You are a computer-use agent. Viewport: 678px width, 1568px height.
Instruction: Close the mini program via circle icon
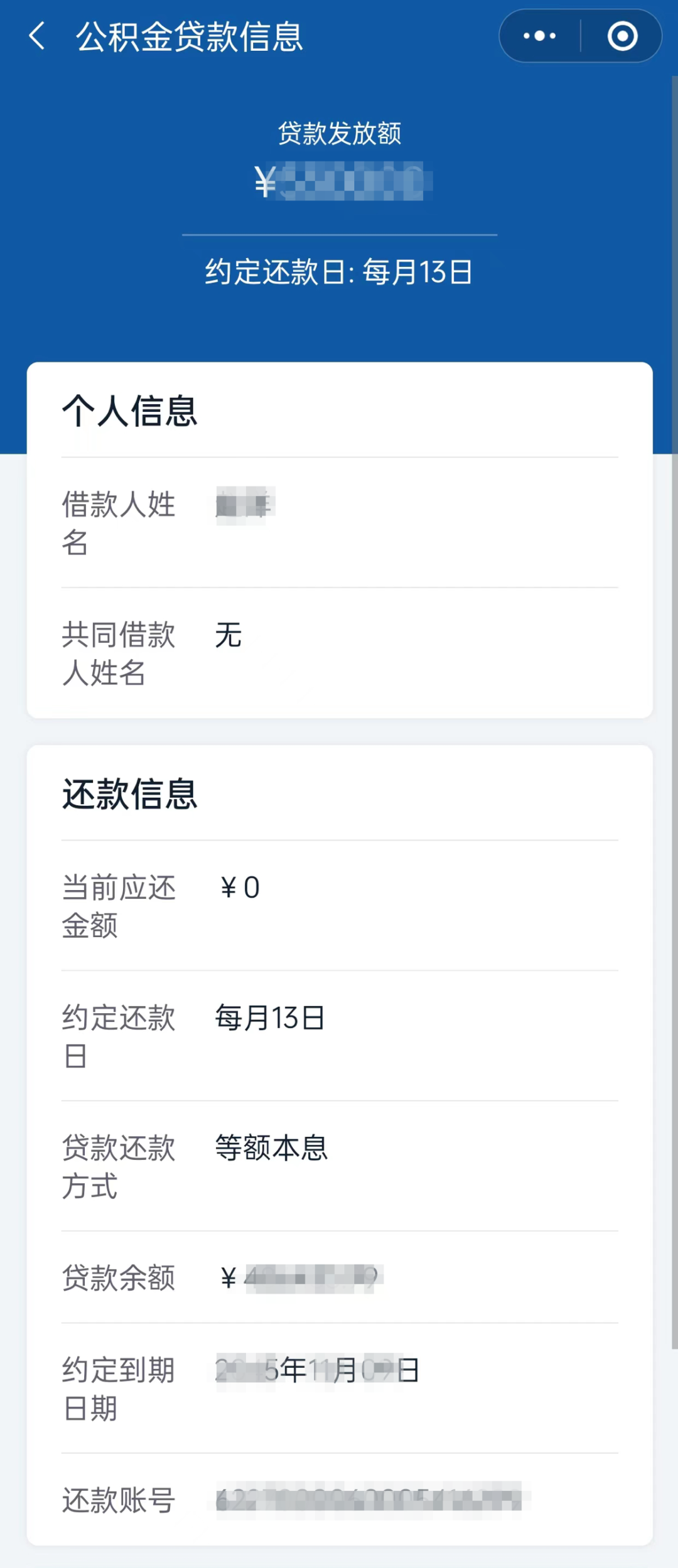point(622,36)
